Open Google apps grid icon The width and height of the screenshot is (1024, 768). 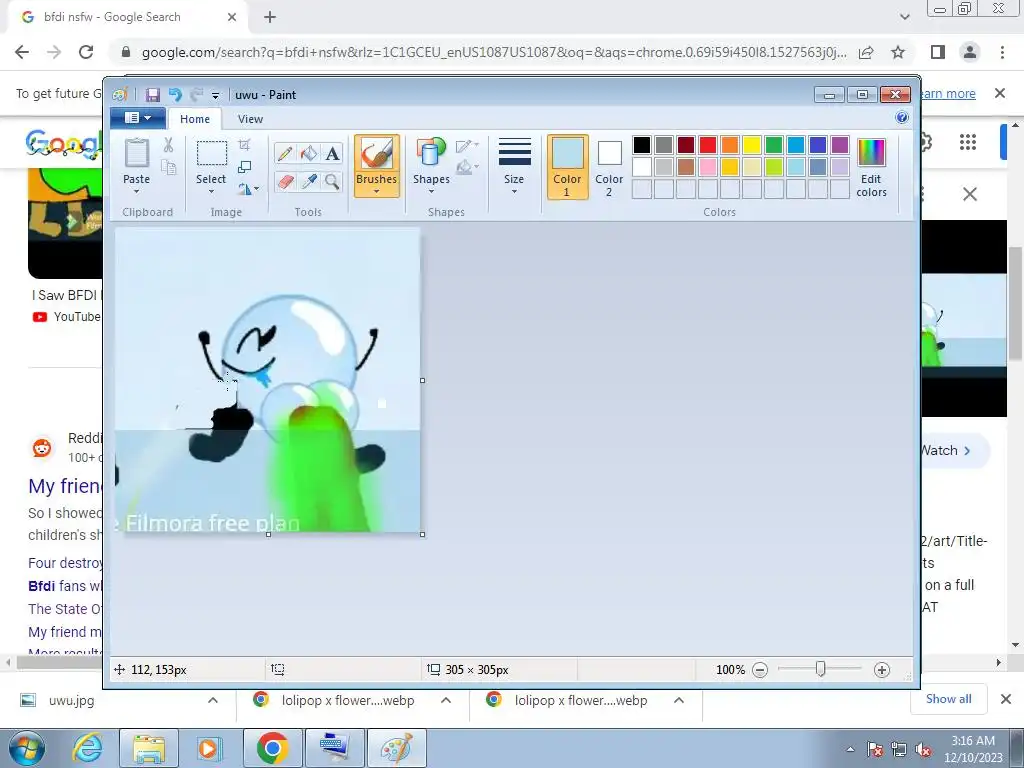pos(968,142)
